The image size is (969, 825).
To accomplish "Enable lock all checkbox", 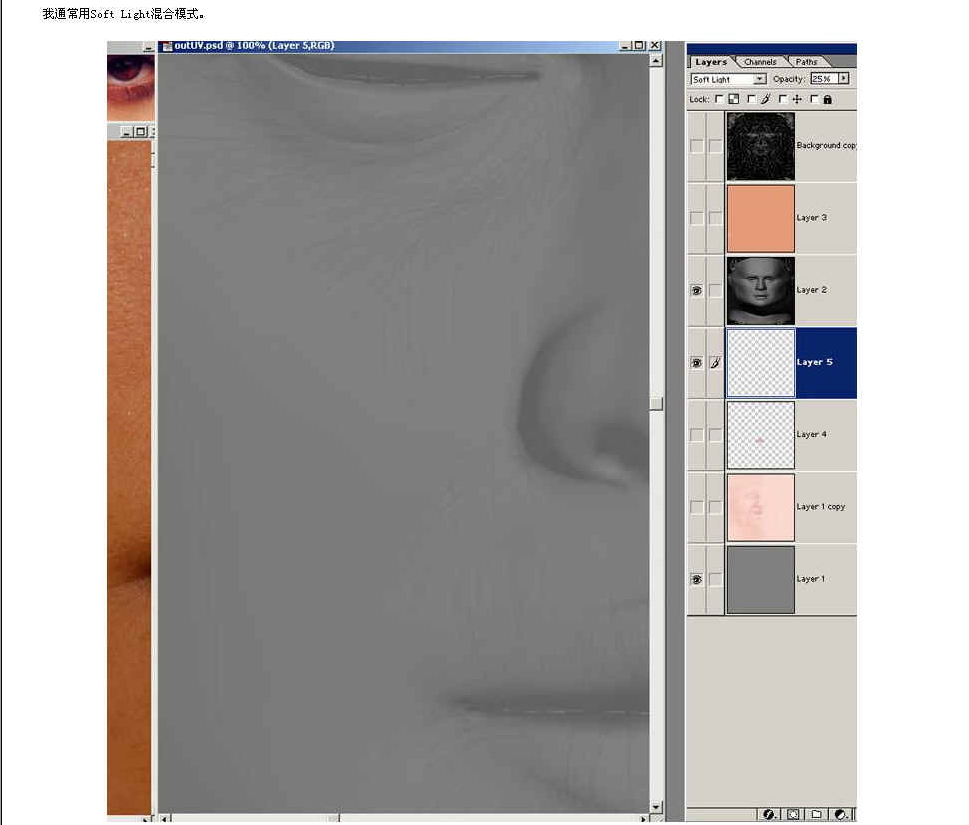I will tap(814, 99).
